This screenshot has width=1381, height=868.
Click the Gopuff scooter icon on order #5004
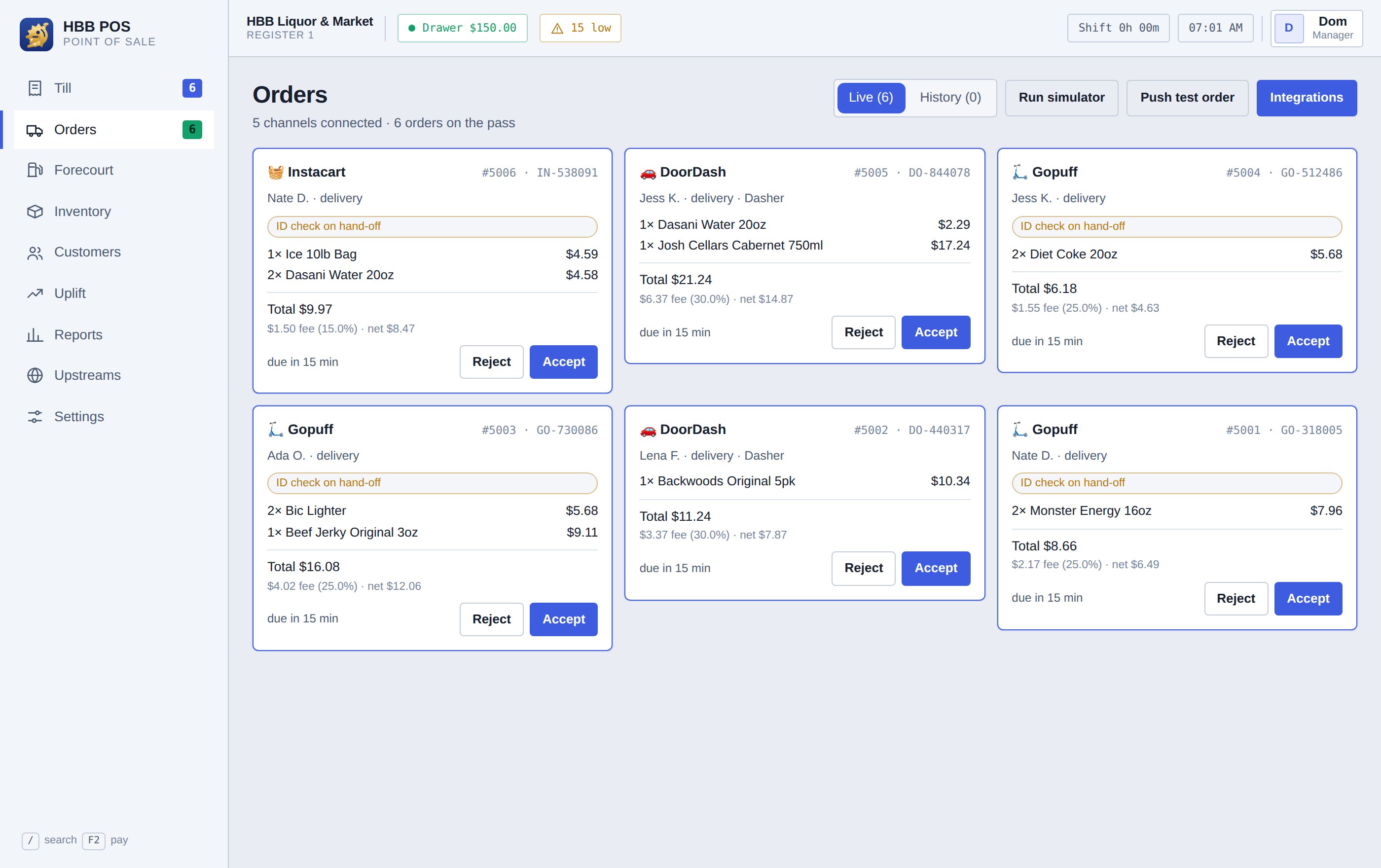click(x=1019, y=172)
